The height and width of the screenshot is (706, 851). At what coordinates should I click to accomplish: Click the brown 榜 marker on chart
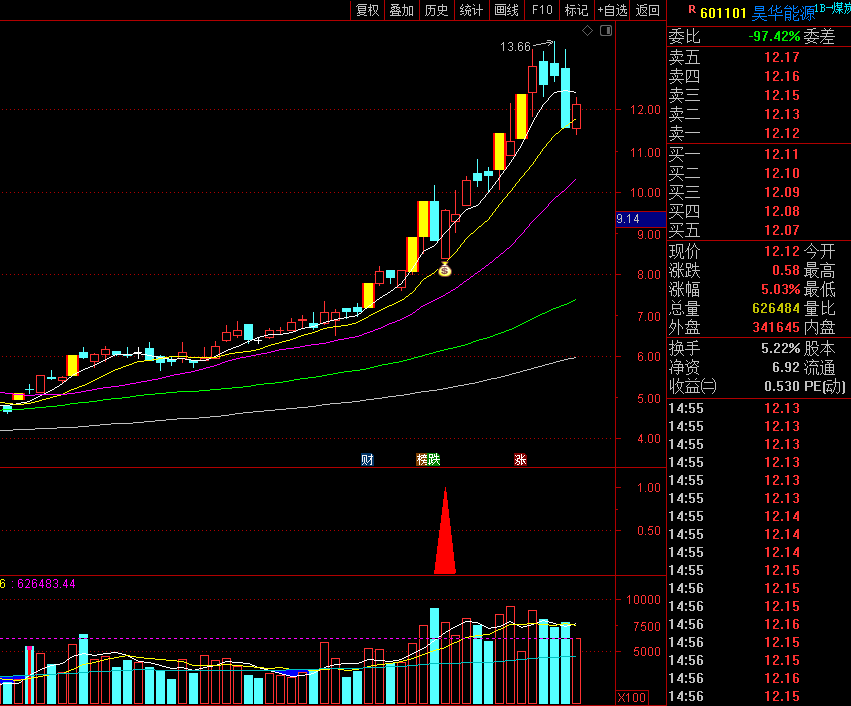(x=422, y=460)
